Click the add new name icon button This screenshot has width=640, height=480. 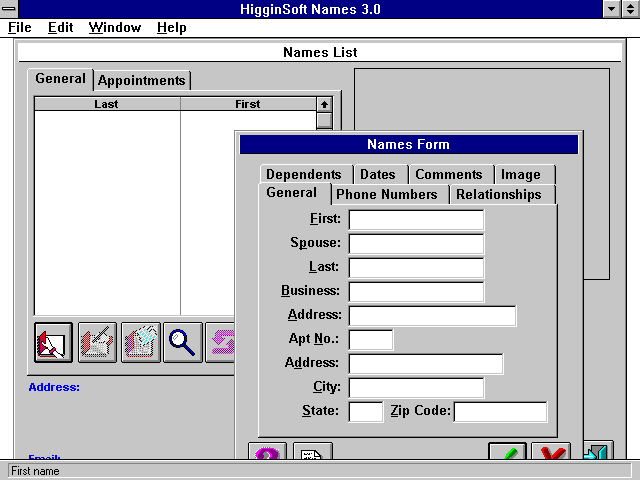(x=54, y=342)
